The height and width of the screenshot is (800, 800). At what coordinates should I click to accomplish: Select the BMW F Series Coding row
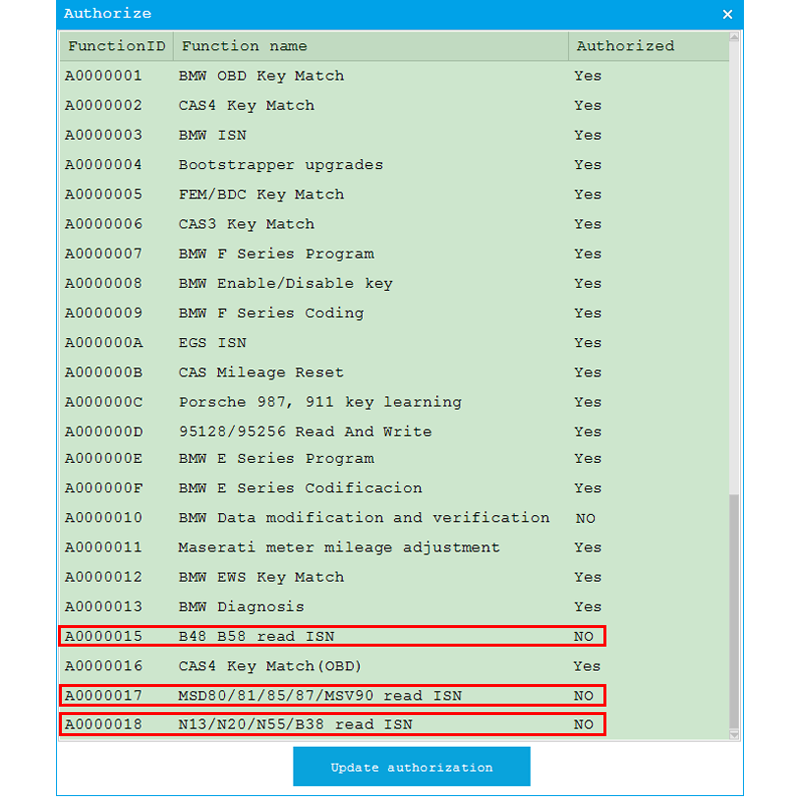click(394, 313)
